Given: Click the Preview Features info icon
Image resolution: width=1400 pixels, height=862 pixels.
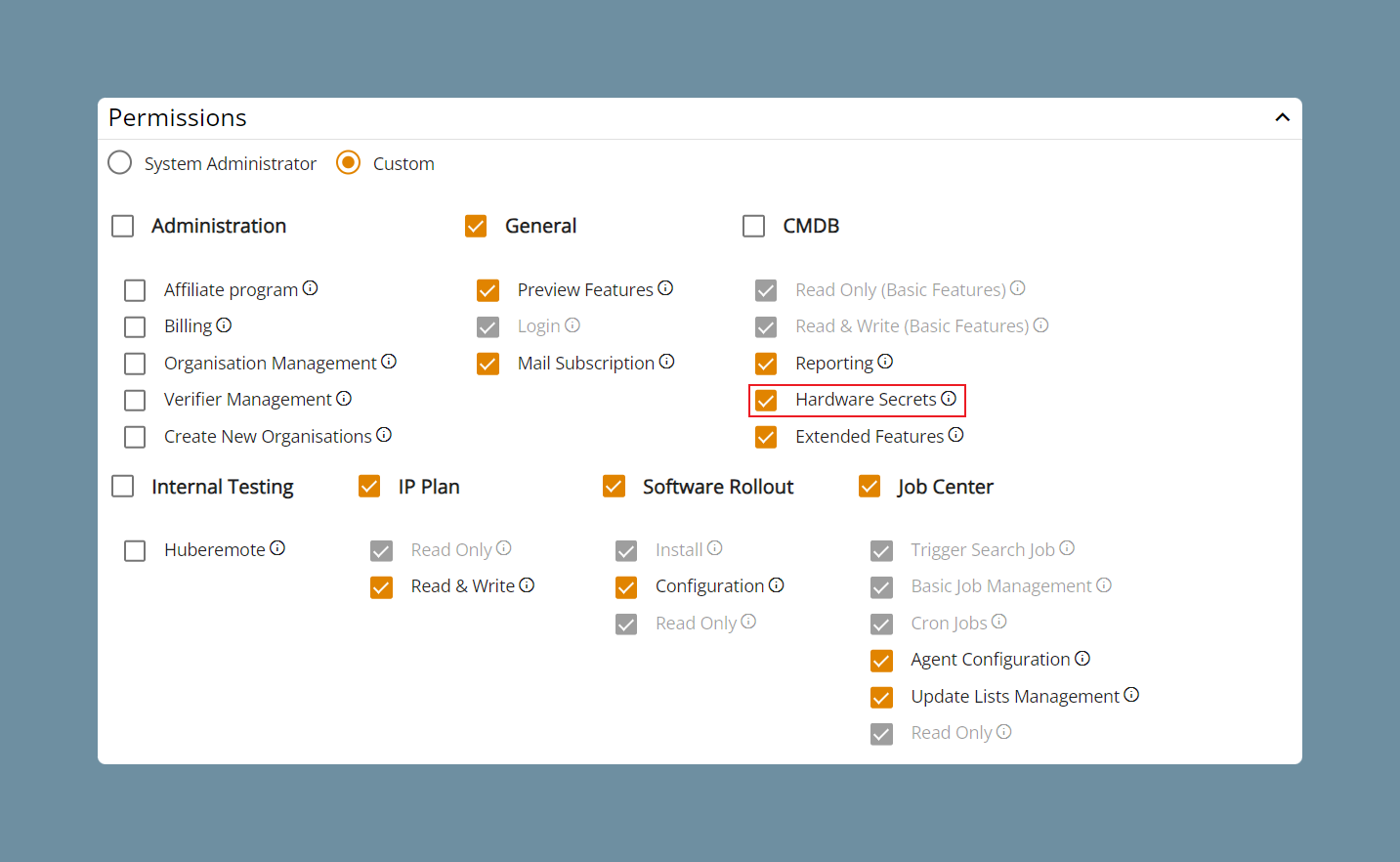Looking at the screenshot, I should [665, 288].
